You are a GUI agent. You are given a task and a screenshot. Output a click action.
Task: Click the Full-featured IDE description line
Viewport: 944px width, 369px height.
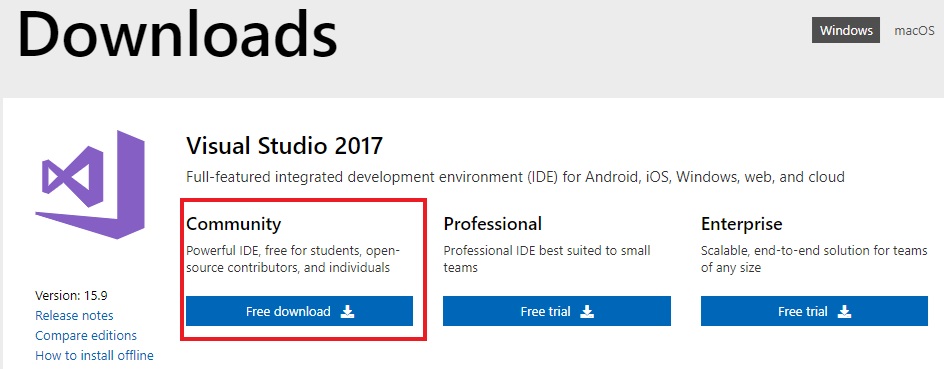click(x=515, y=177)
